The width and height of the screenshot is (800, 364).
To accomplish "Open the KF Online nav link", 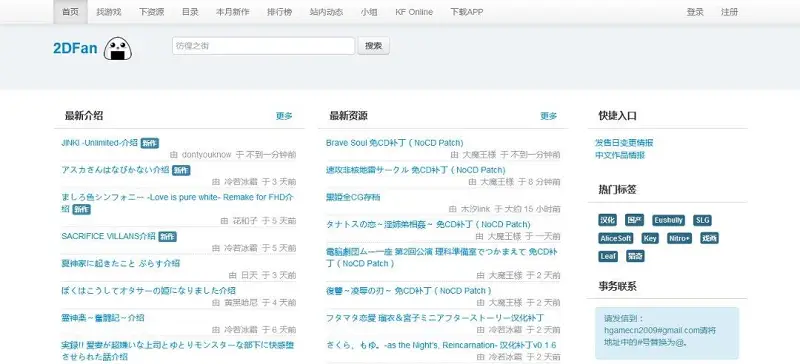I will [x=414, y=12].
